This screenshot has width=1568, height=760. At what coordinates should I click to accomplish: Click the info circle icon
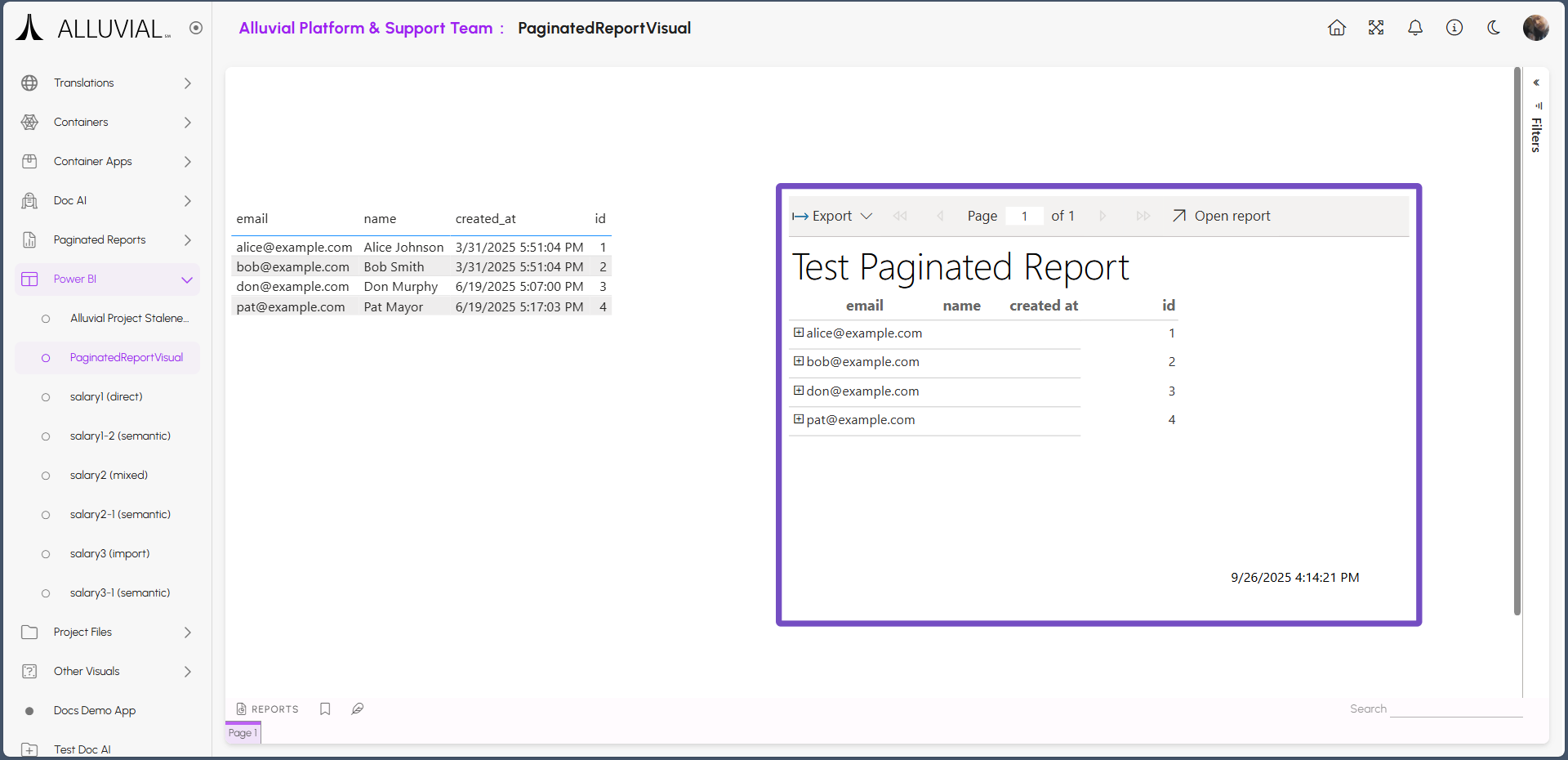tap(1454, 28)
